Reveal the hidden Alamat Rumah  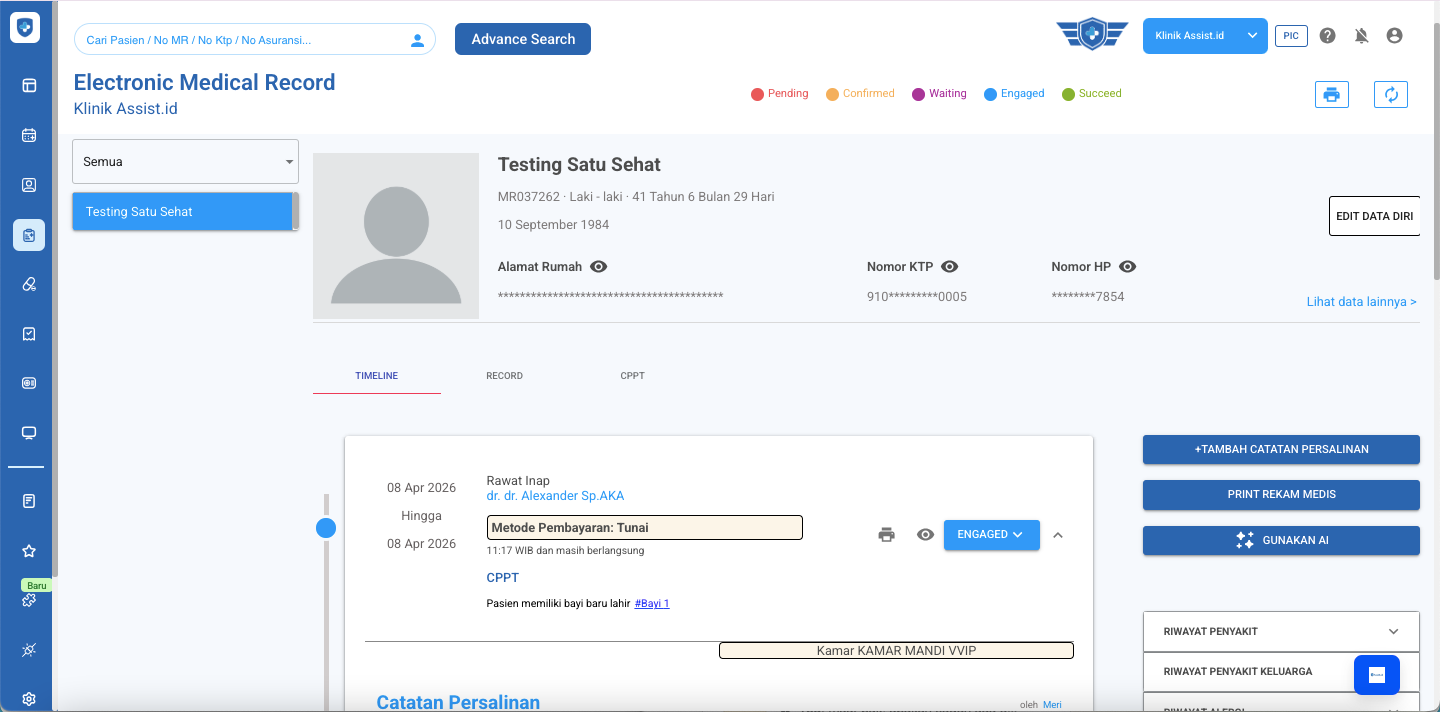tap(599, 267)
